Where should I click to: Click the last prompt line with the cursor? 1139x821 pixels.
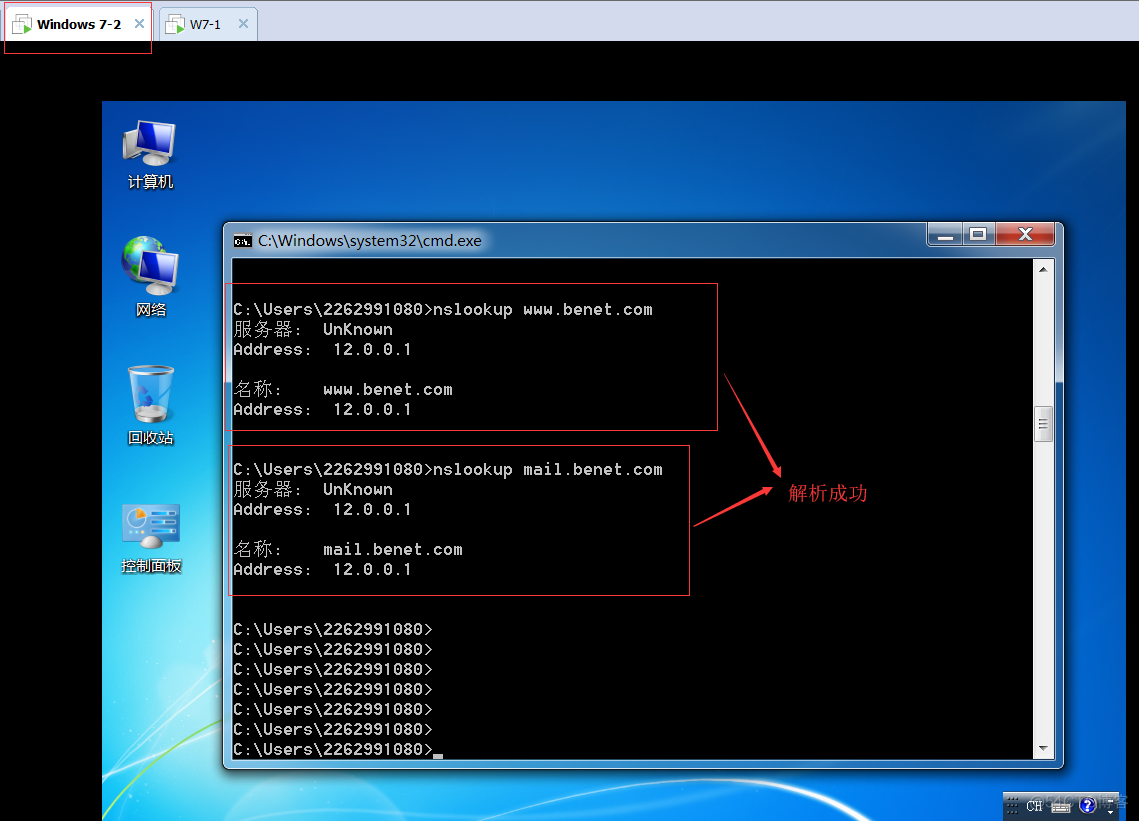(338, 749)
